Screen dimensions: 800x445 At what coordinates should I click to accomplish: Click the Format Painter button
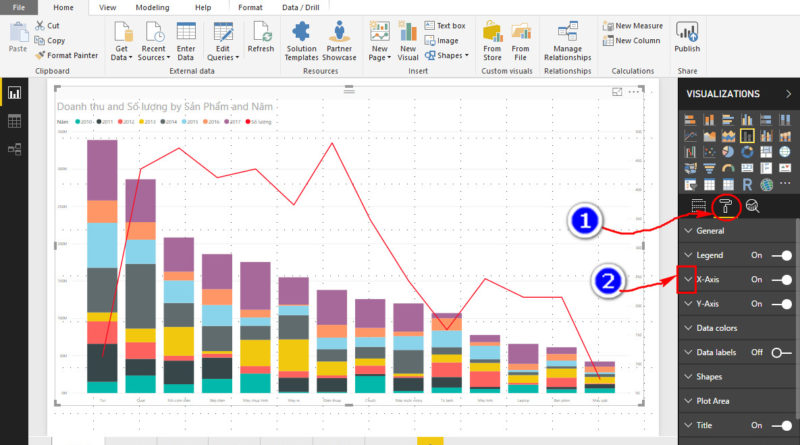(66, 55)
